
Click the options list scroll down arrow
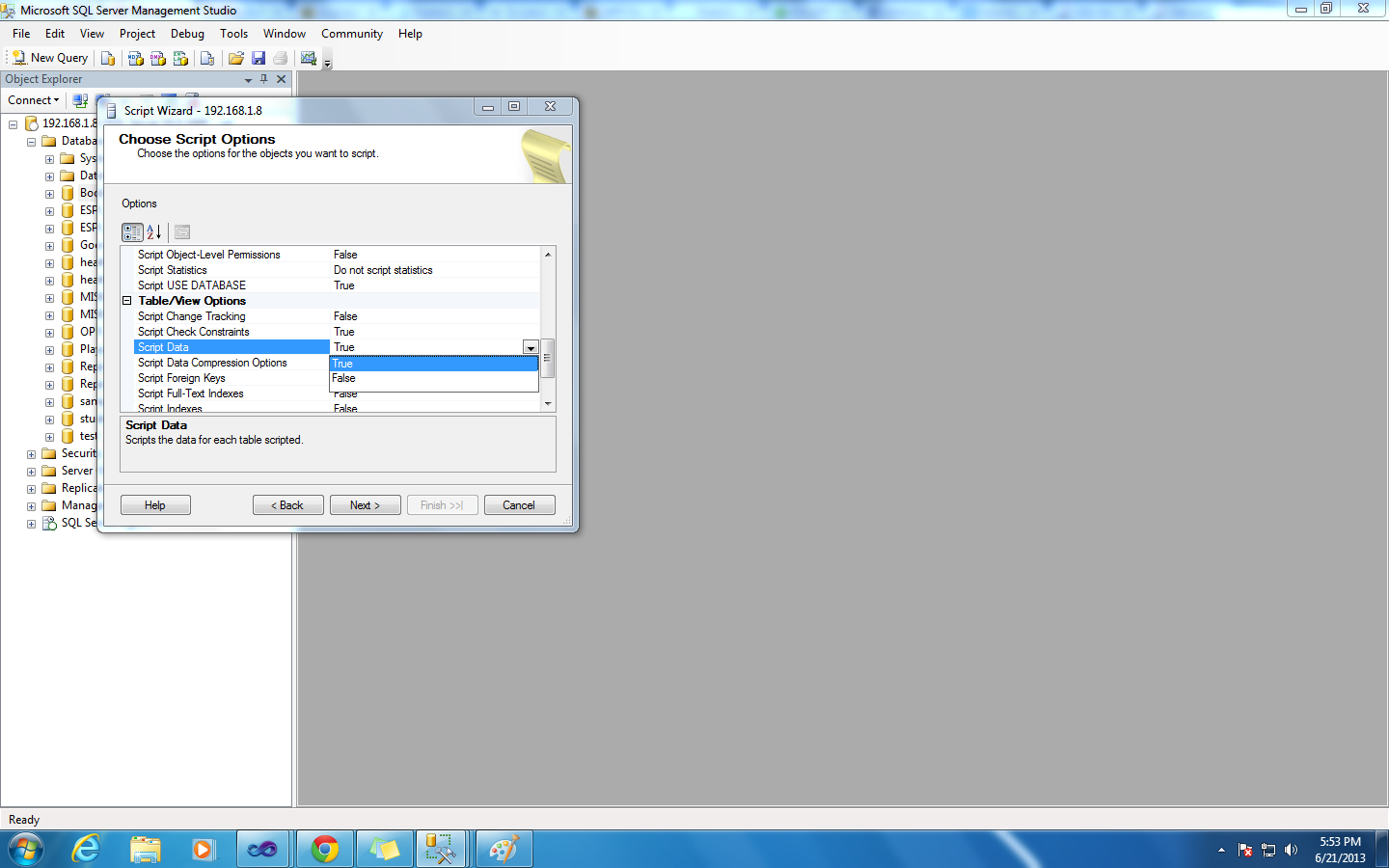pos(548,404)
